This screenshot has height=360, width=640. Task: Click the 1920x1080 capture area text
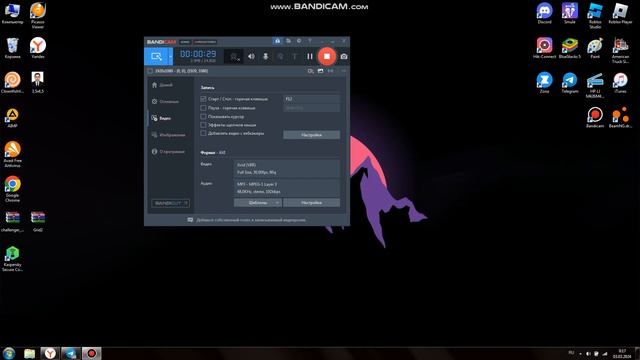tap(181, 71)
